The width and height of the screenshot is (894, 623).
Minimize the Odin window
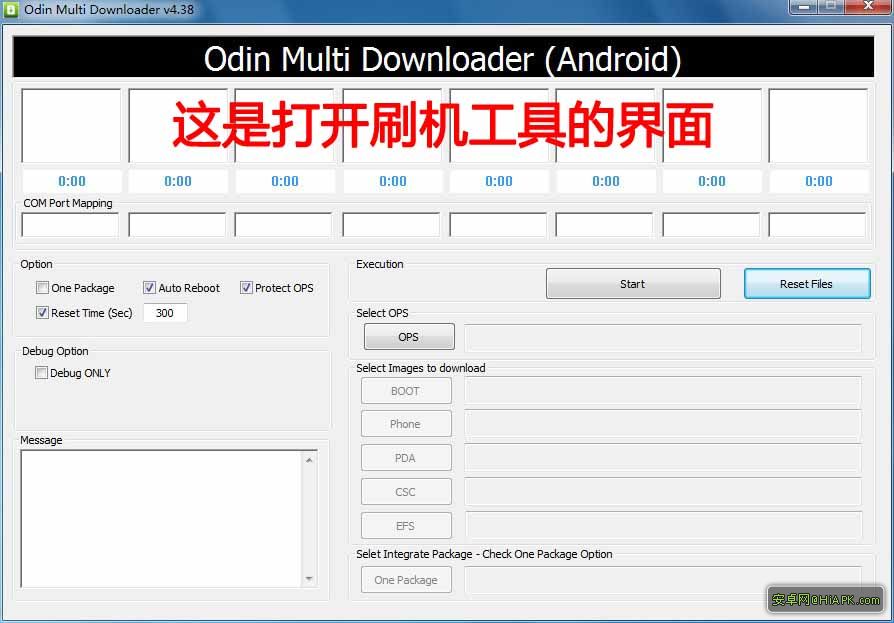point(804,6)
